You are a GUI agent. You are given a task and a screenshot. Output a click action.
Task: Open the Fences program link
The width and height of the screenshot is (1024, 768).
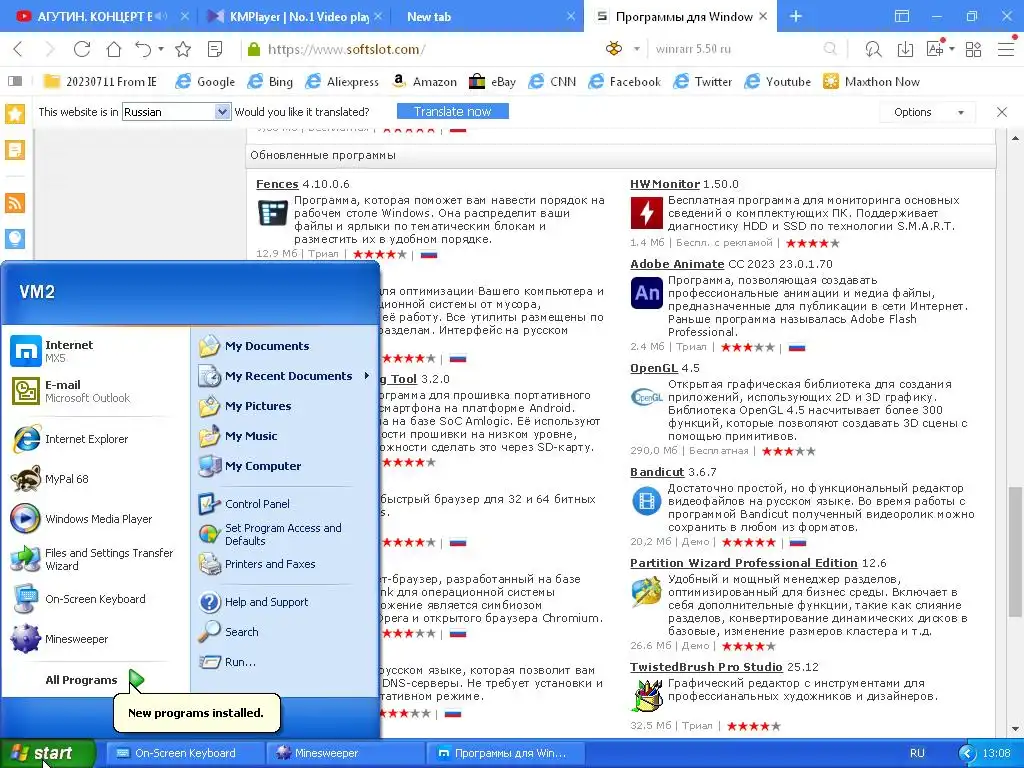(x=277, y=184)
